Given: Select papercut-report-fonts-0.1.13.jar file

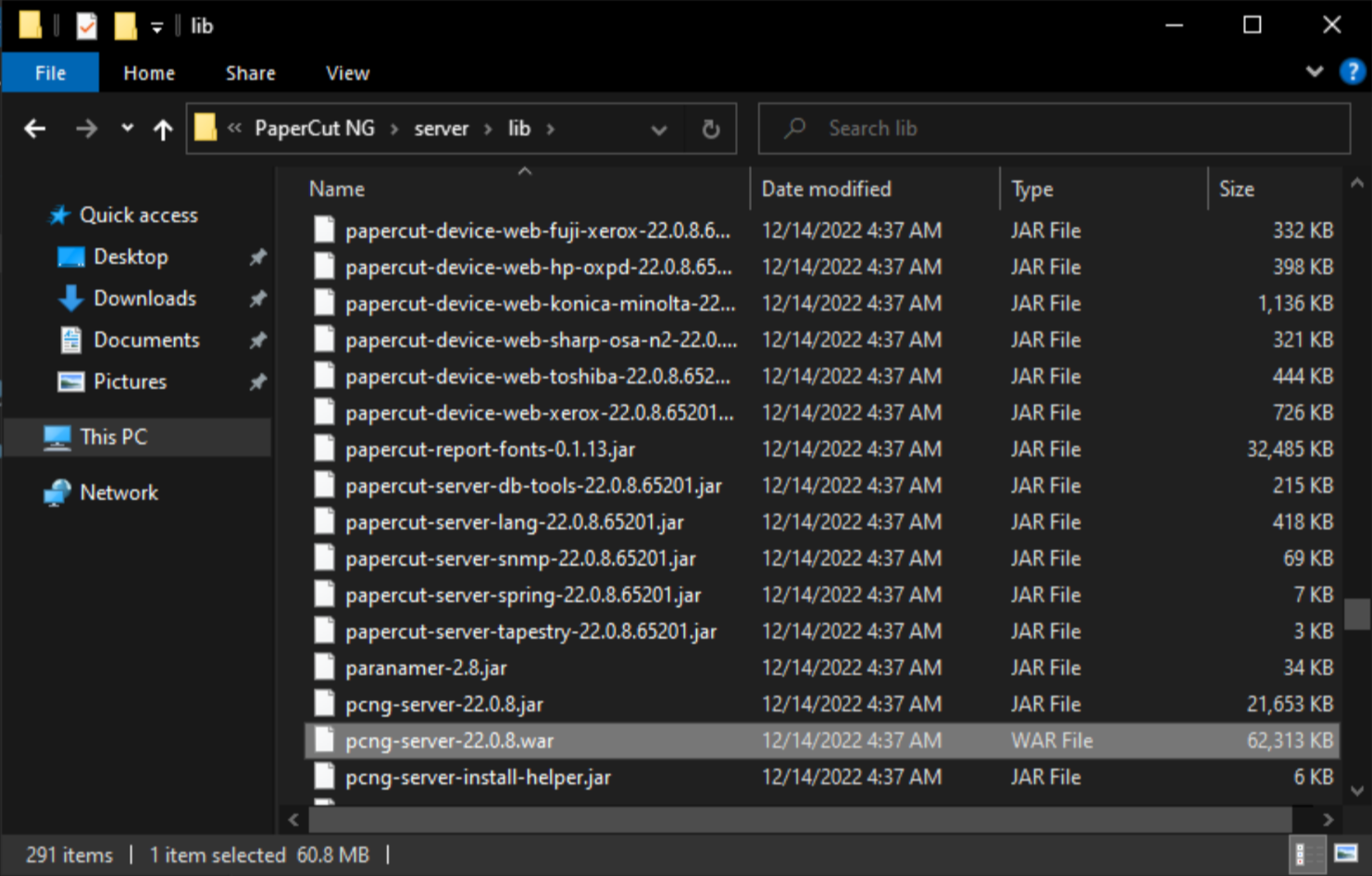Looking at the screenshot, I should coord(822,449).
